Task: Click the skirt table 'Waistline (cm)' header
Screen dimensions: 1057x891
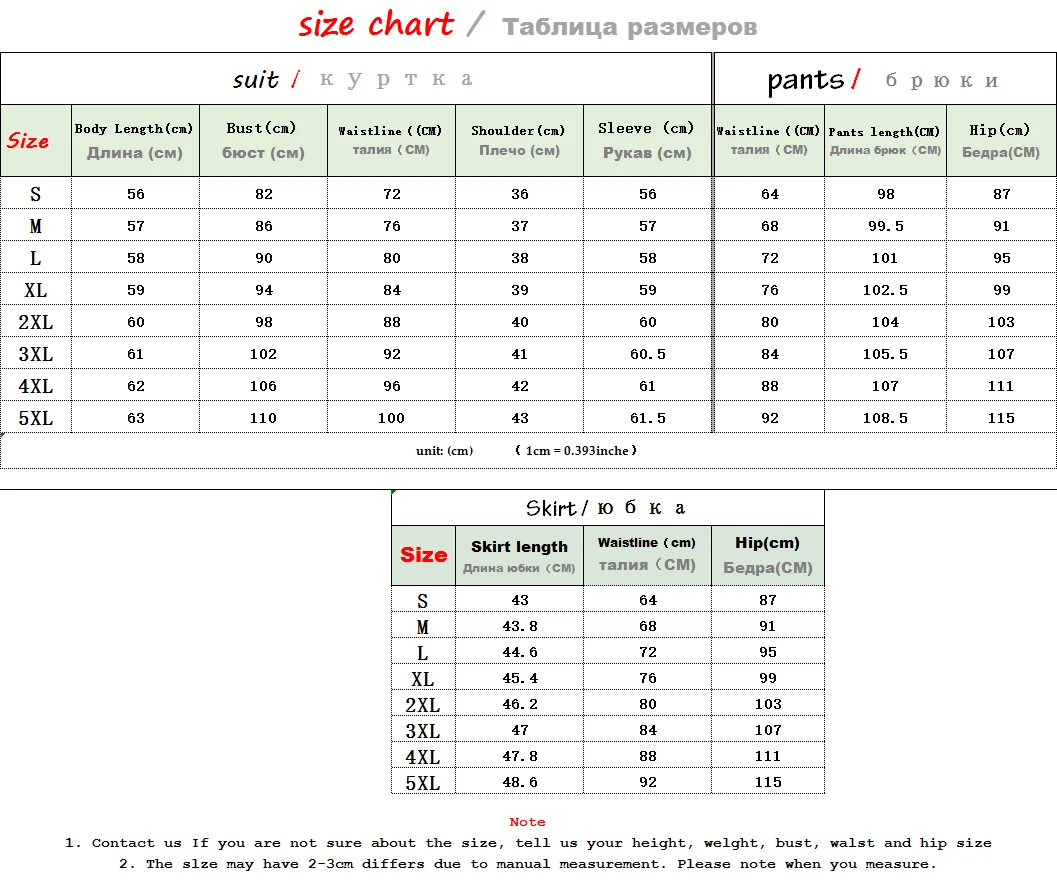Action: [x=647, y=555]
